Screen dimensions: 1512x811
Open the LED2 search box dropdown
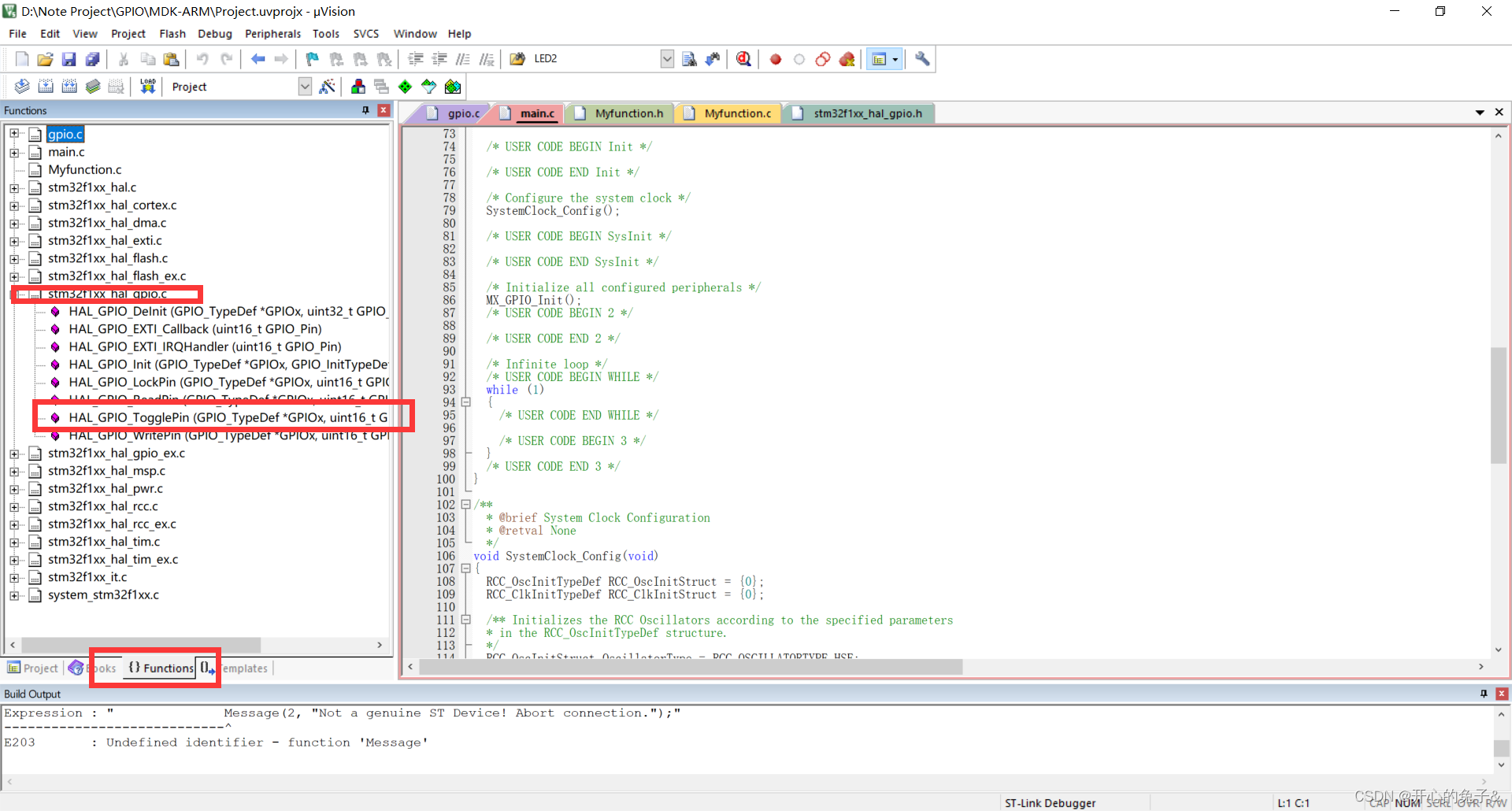(667, 59)
